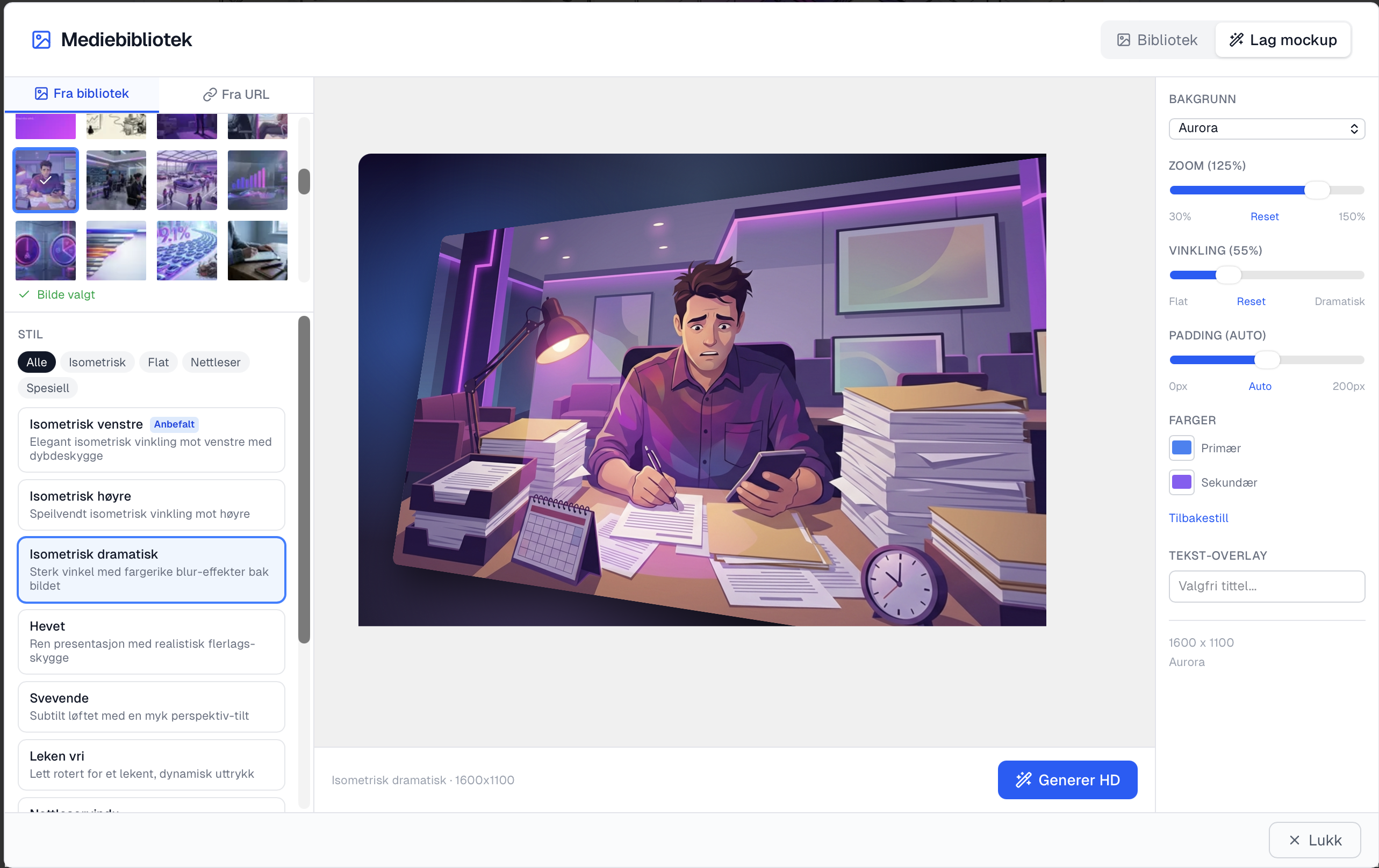
Task: Click the wand icon on Generer HD
Action: [1023, 780]
